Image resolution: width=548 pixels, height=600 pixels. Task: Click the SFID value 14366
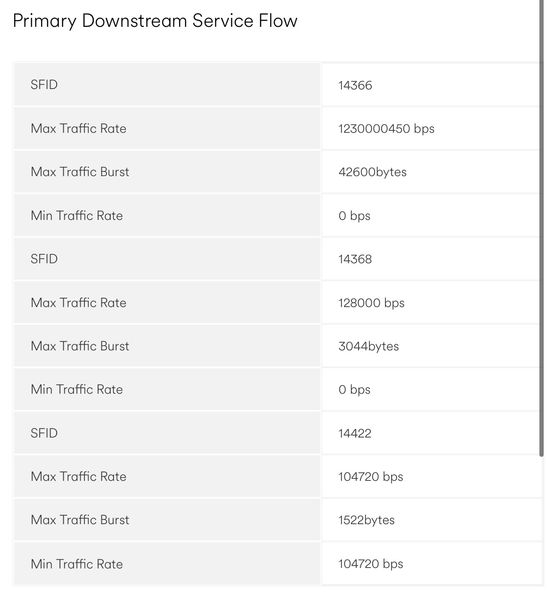pos(355,85)
